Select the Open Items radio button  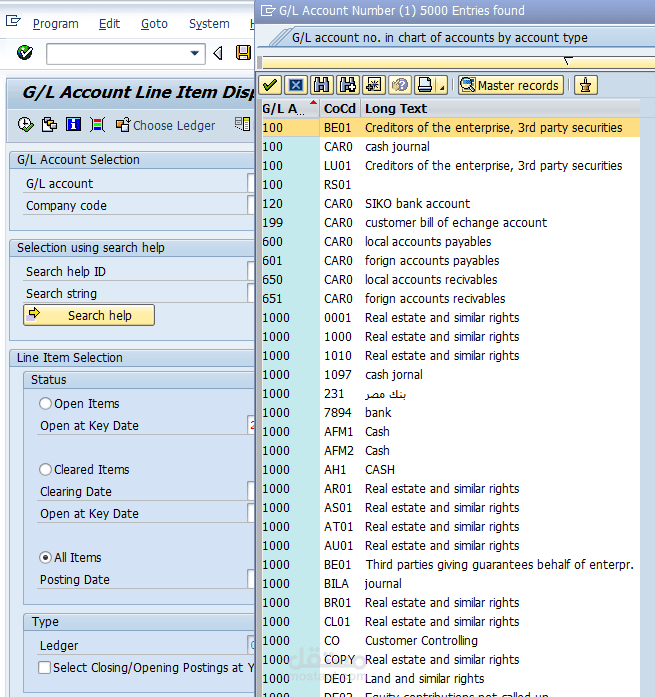point(45,404)
